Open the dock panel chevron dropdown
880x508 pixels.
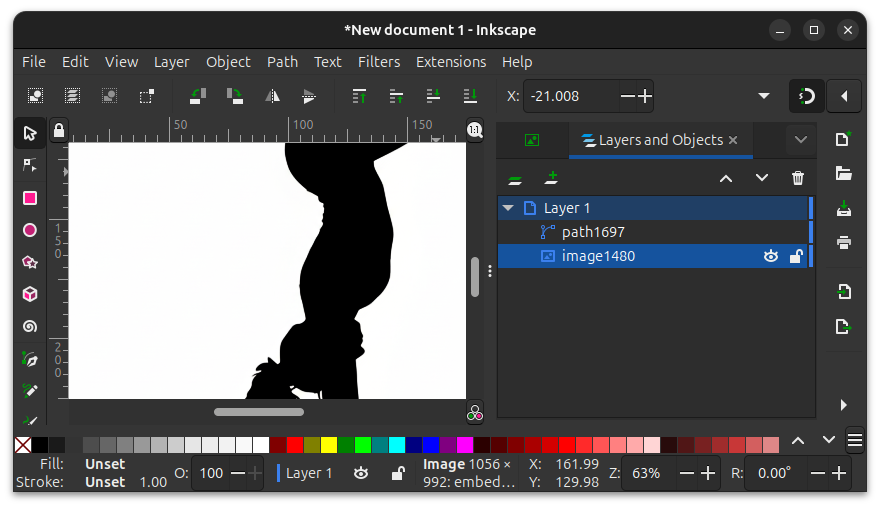pyautogui.click(x=800, y=140)
